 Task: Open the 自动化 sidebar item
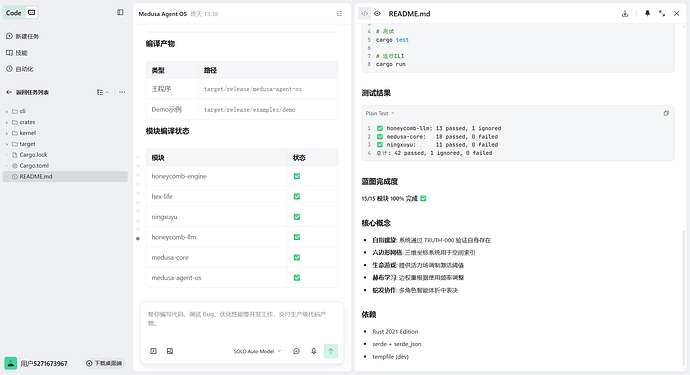tap(20, 69)
